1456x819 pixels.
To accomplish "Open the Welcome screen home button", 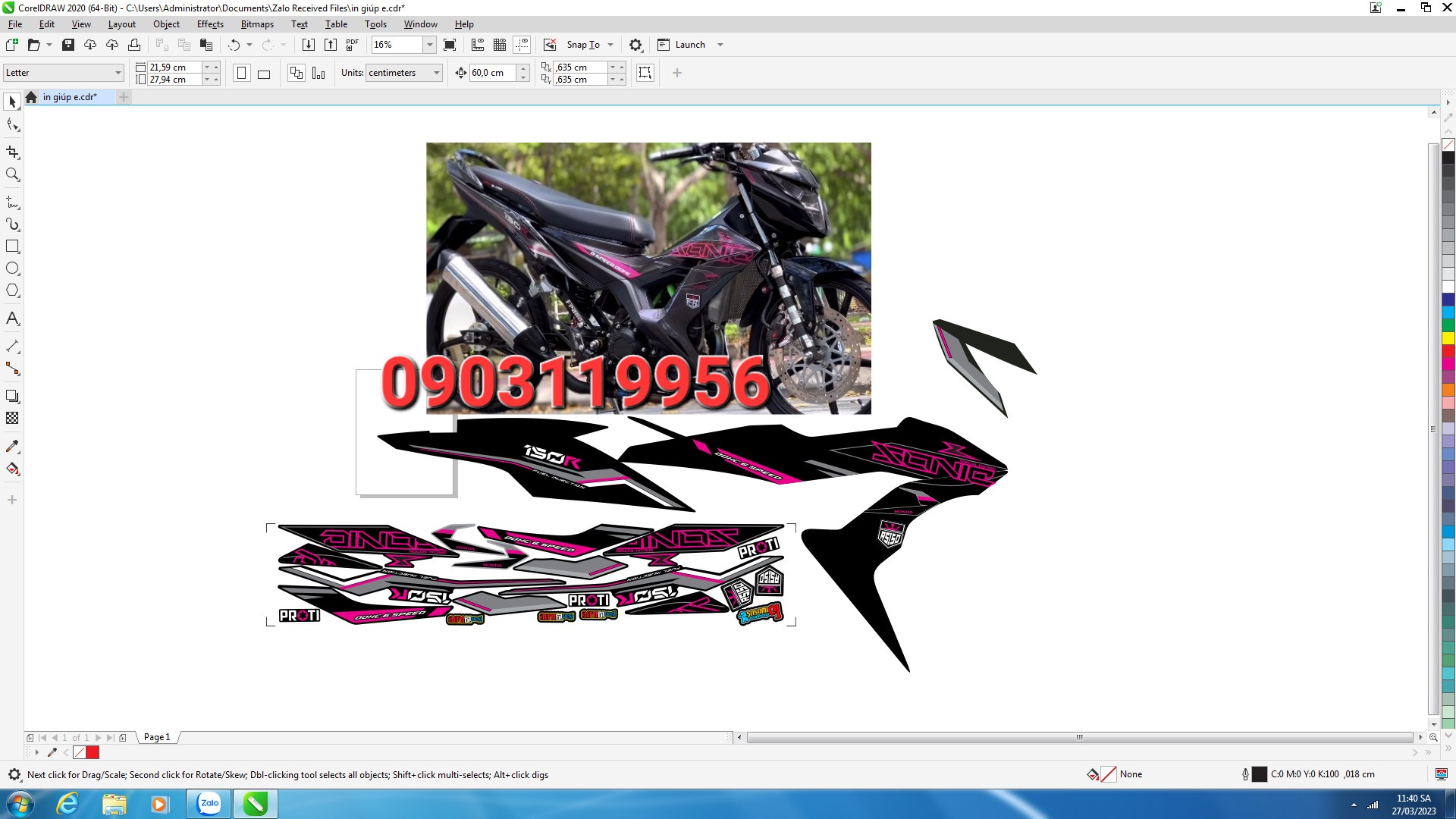I will pyautogui.click(x=31, y=97).
